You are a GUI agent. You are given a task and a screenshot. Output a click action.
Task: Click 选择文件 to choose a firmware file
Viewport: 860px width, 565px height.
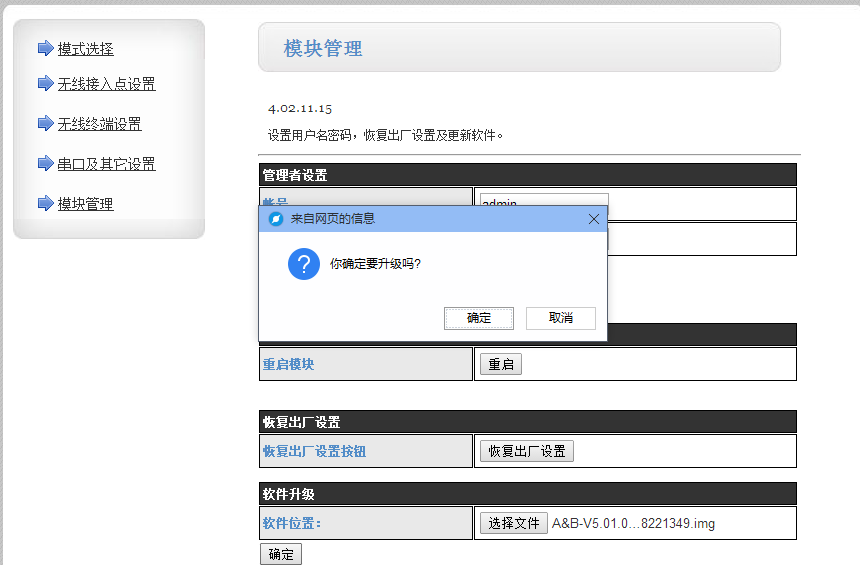(513, 523)
